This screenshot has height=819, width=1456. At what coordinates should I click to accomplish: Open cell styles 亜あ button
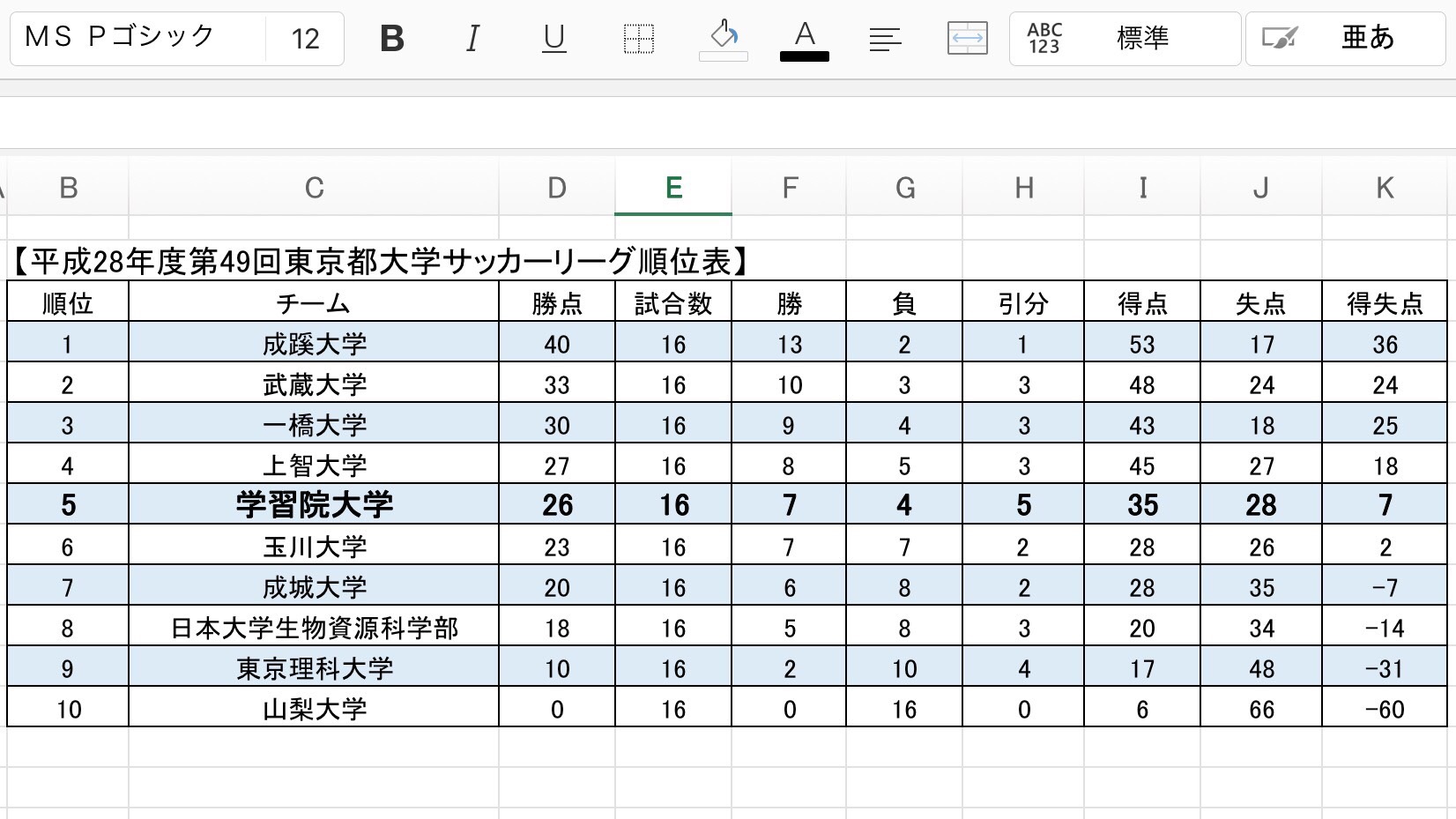1345,39
